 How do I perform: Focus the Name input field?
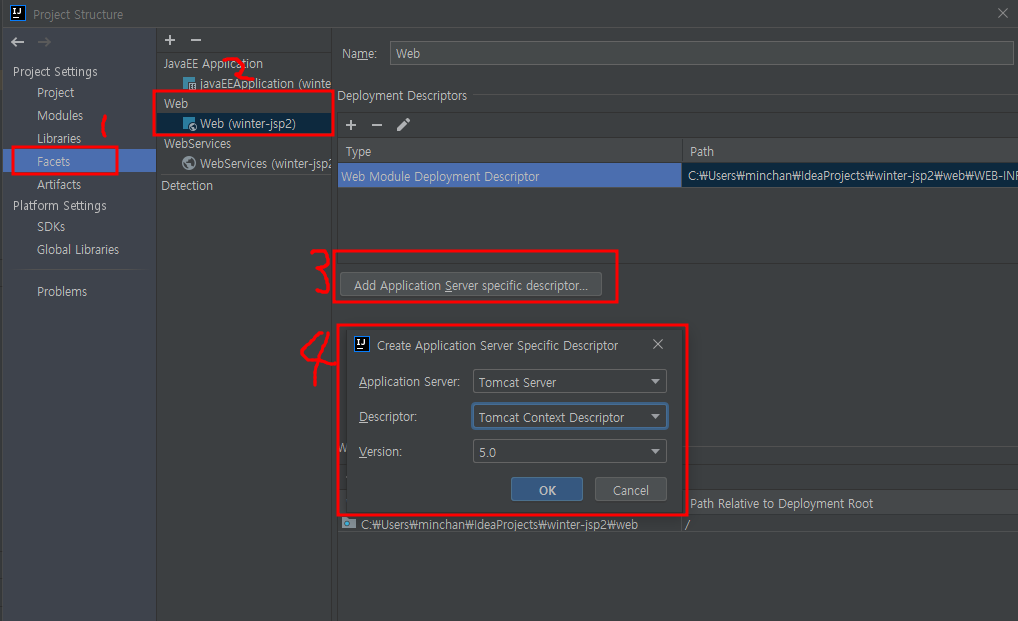click(x=701, y=53)
